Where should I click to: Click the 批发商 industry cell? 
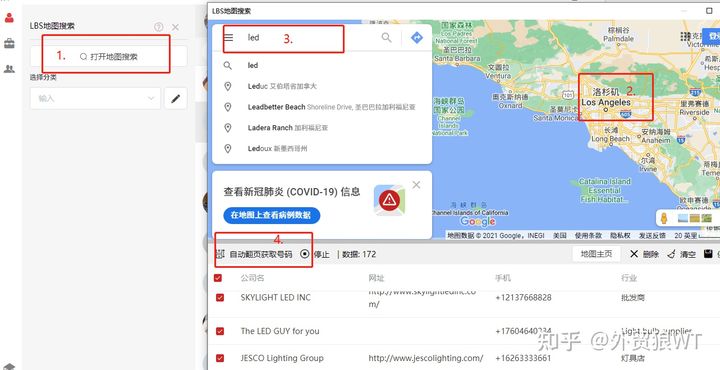click(x=633, y=297)
